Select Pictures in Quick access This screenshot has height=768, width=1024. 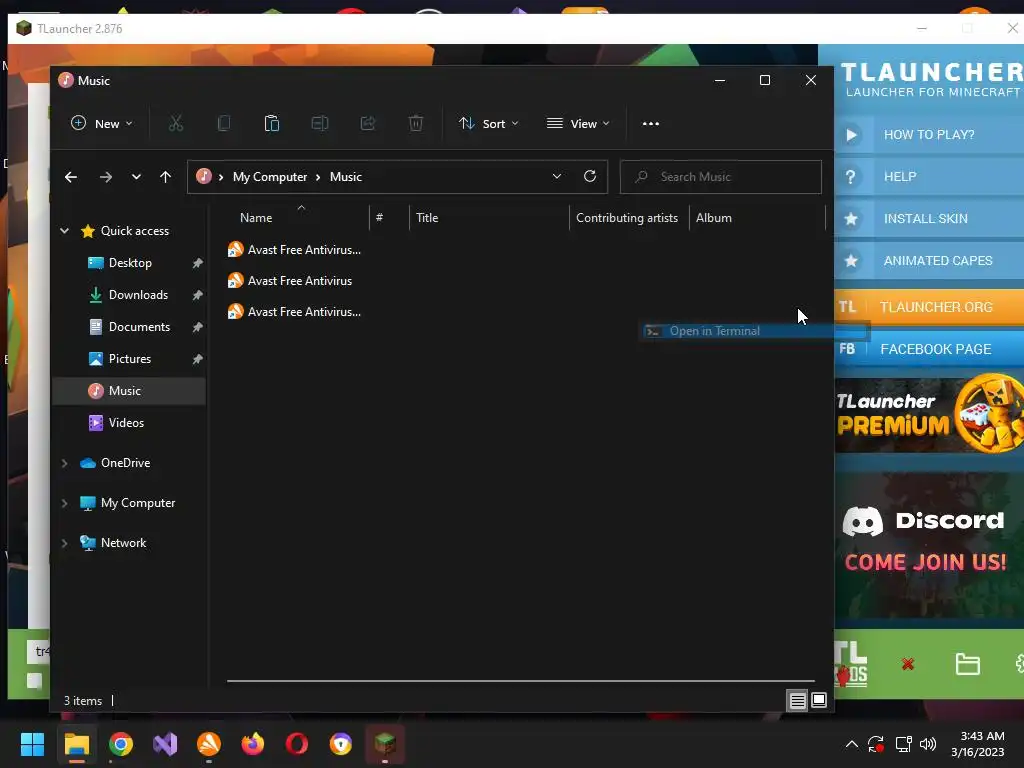click(x=129, y=359)
